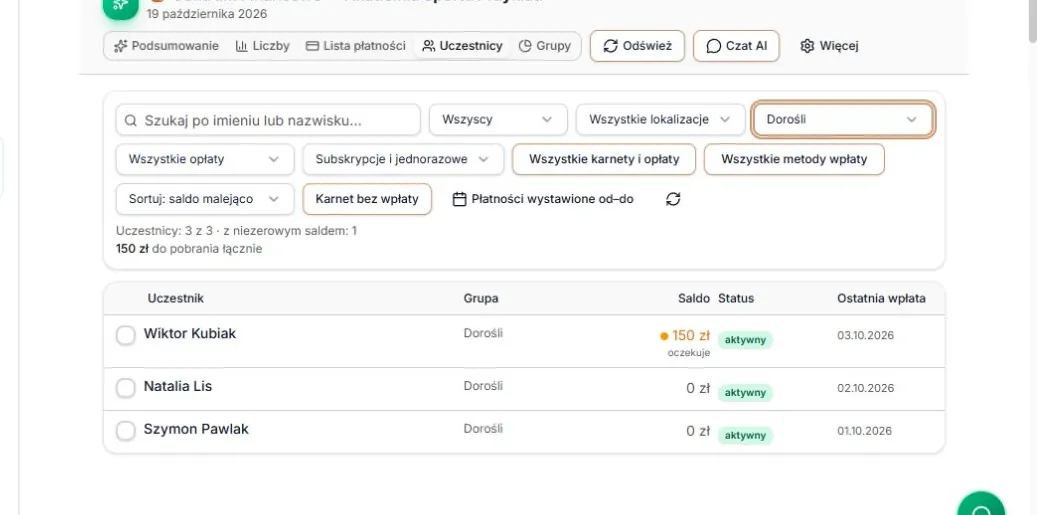The width and height of the screenshot is (1037, 515).
Task: Click the green sparkle logo icon
Action: click(120, 7)
